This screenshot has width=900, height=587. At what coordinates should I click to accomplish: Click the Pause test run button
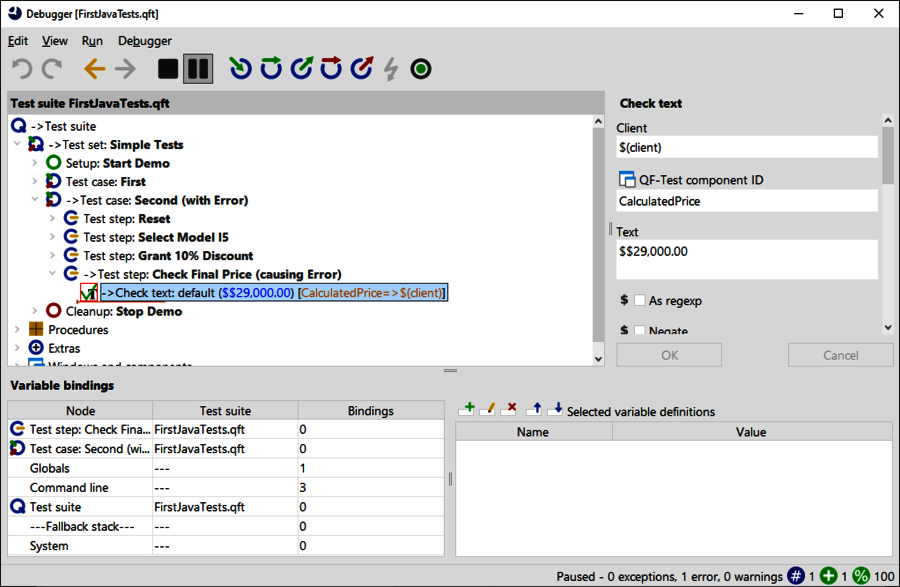[x=198, y=69]
